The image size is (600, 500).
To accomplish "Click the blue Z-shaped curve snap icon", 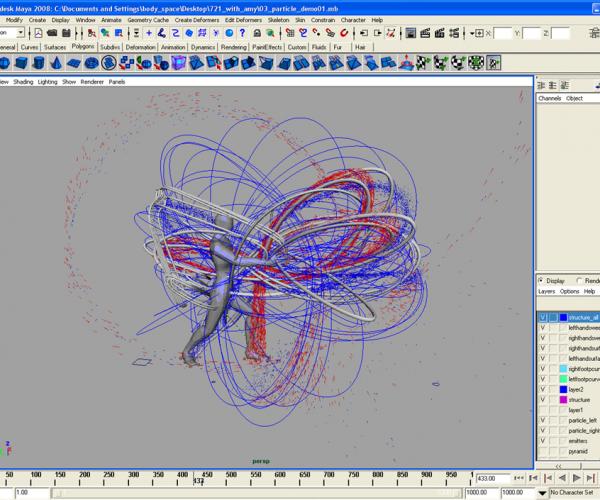I will click(x=176, y=33).
